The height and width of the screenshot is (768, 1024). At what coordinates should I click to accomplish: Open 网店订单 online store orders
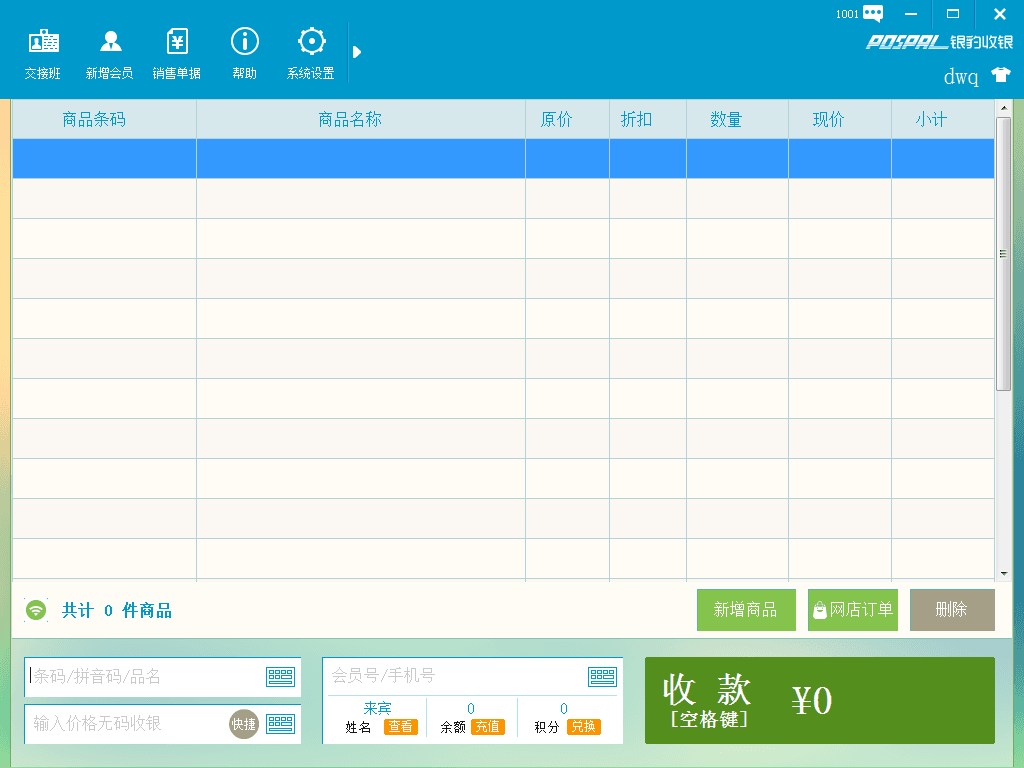tap(852, 610)
